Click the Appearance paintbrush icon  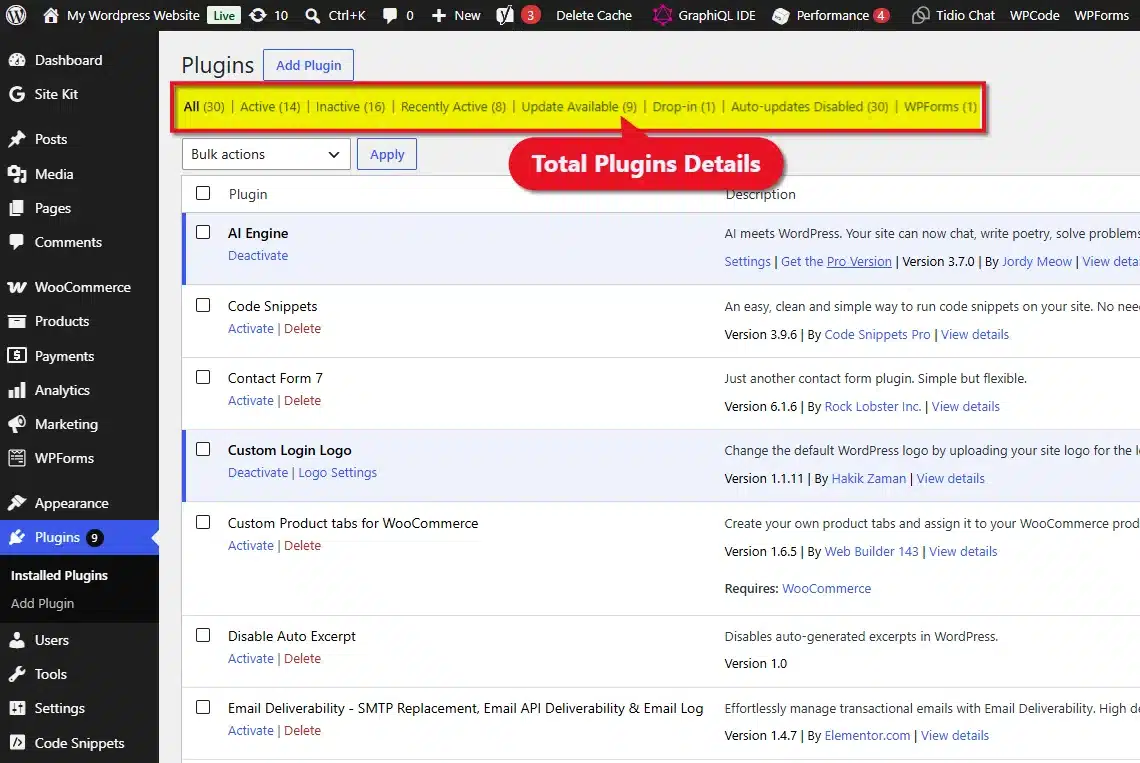(17, 503)
